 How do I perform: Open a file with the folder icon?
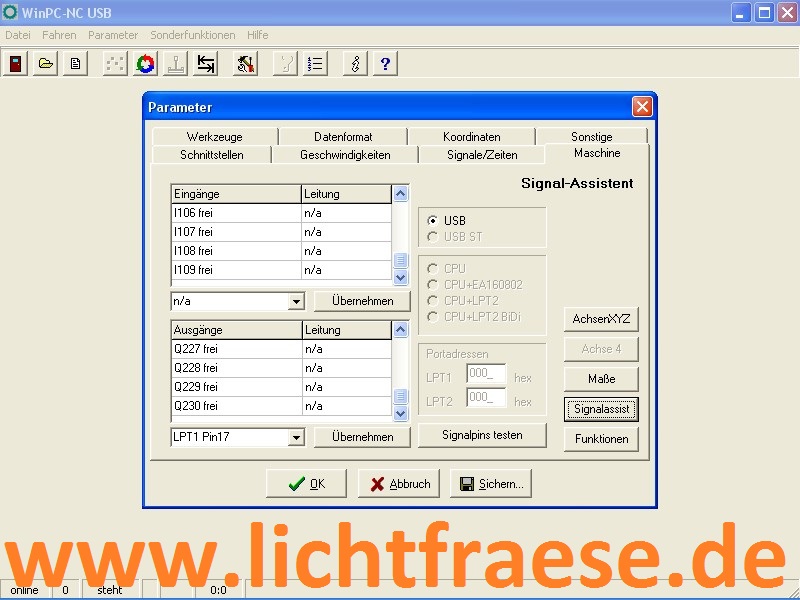click(45, 64)
